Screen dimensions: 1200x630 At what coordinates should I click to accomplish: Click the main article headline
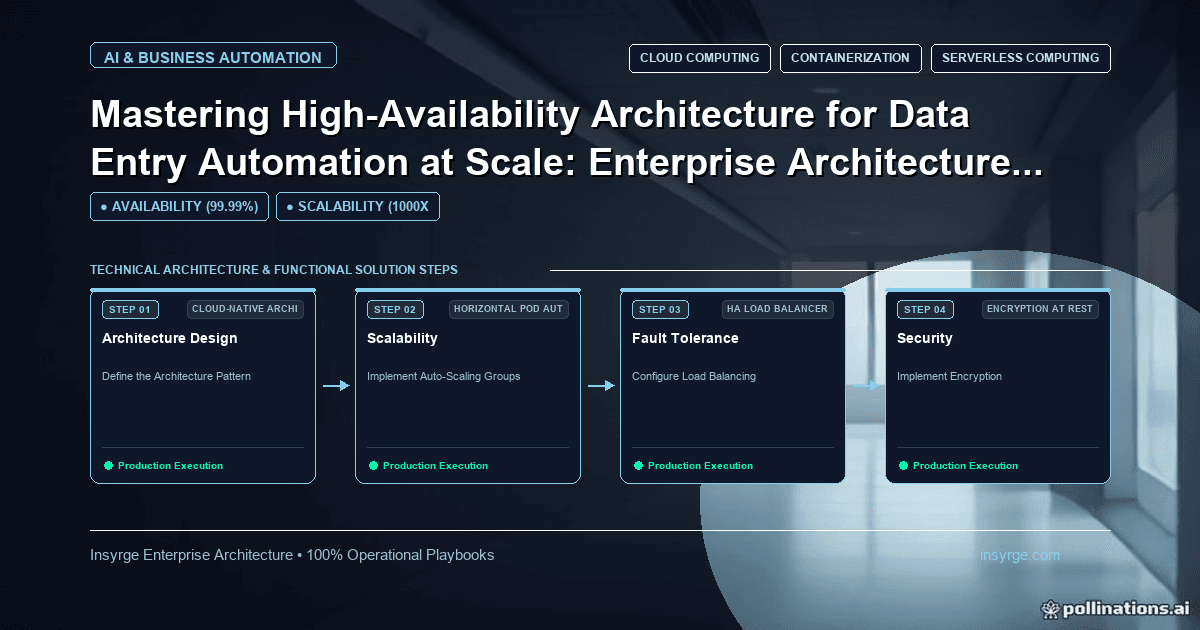(566, 138)
